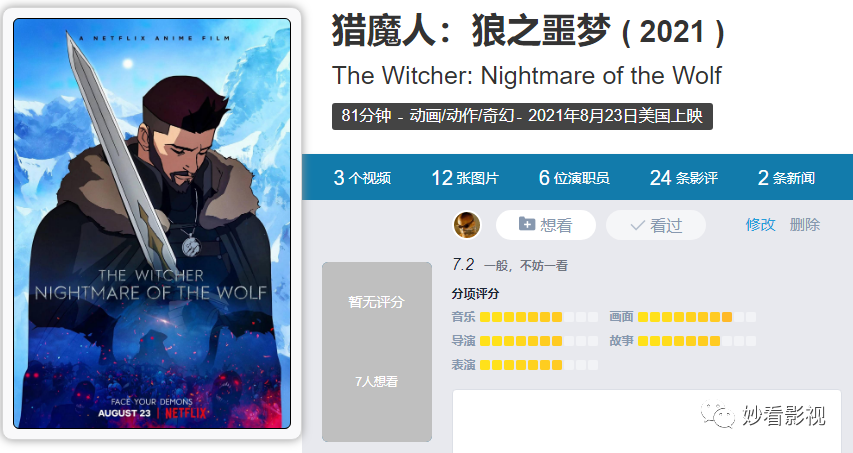Screen dimensions: 853x453
Task: Click the folder-plus icon on 想看
Action: pos(527,224)
